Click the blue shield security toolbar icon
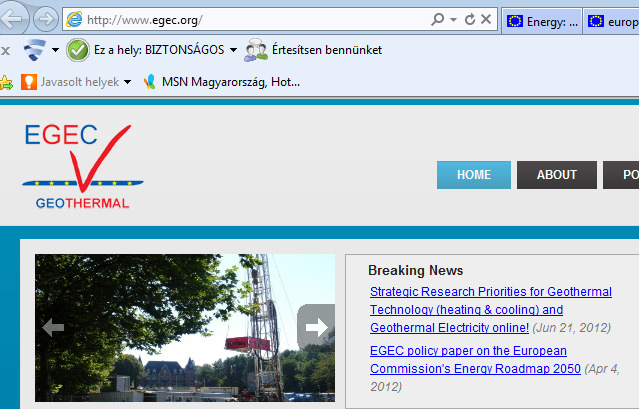Viewport: 639px width, 409px height. (35, 50)
